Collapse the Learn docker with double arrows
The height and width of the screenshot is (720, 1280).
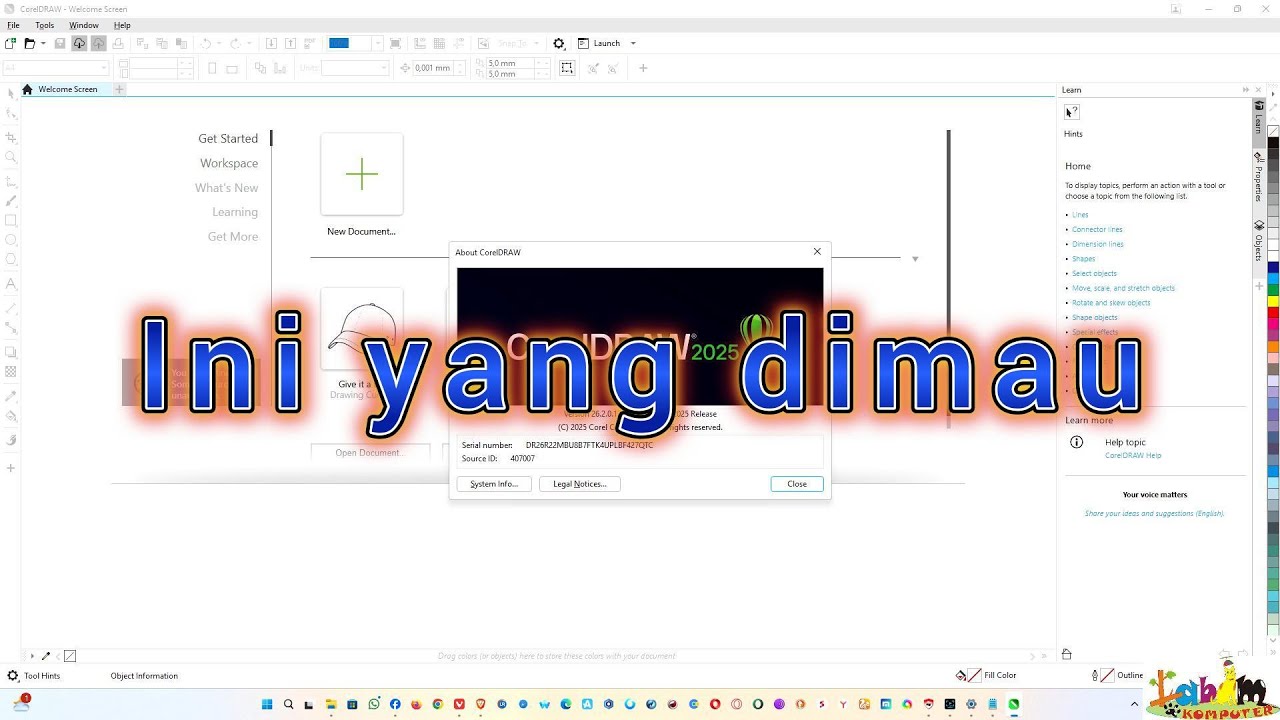pos(1246,90)
